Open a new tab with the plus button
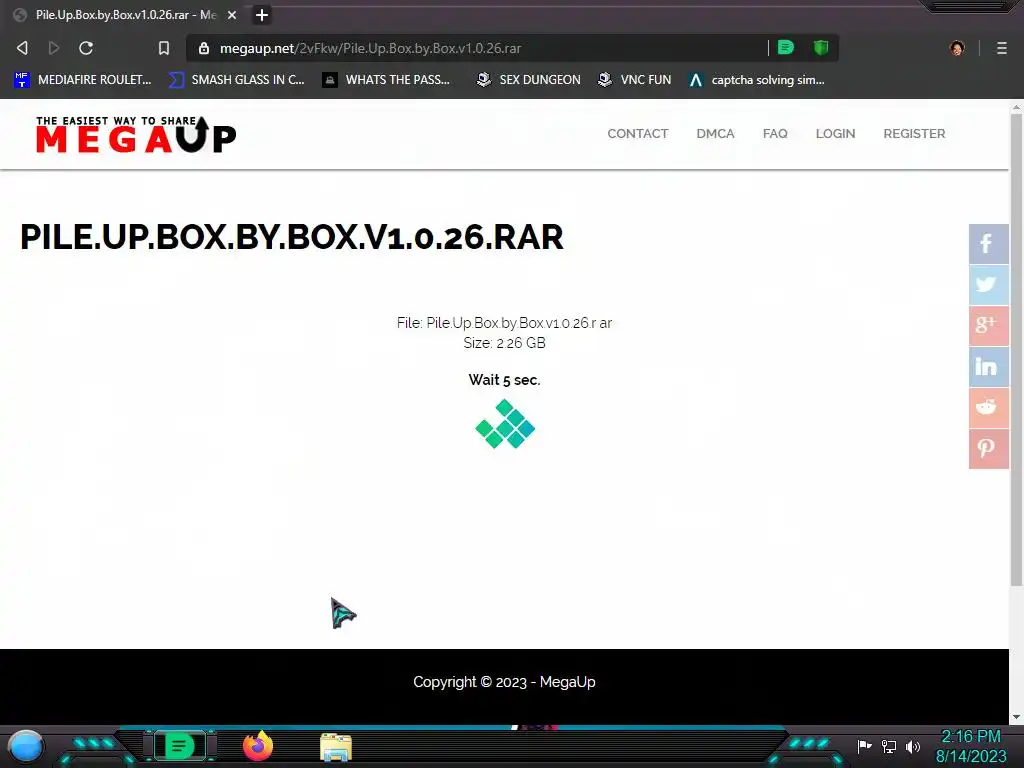Screen dimensions: 1024x768 (262, 15)
